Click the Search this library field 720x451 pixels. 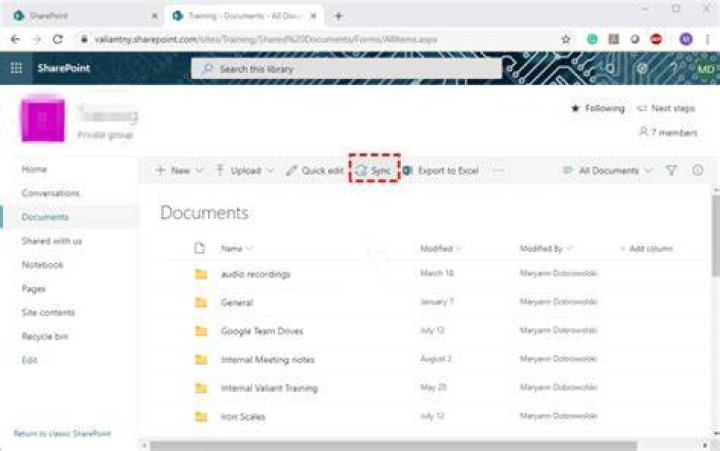click(x=346, y=69)
